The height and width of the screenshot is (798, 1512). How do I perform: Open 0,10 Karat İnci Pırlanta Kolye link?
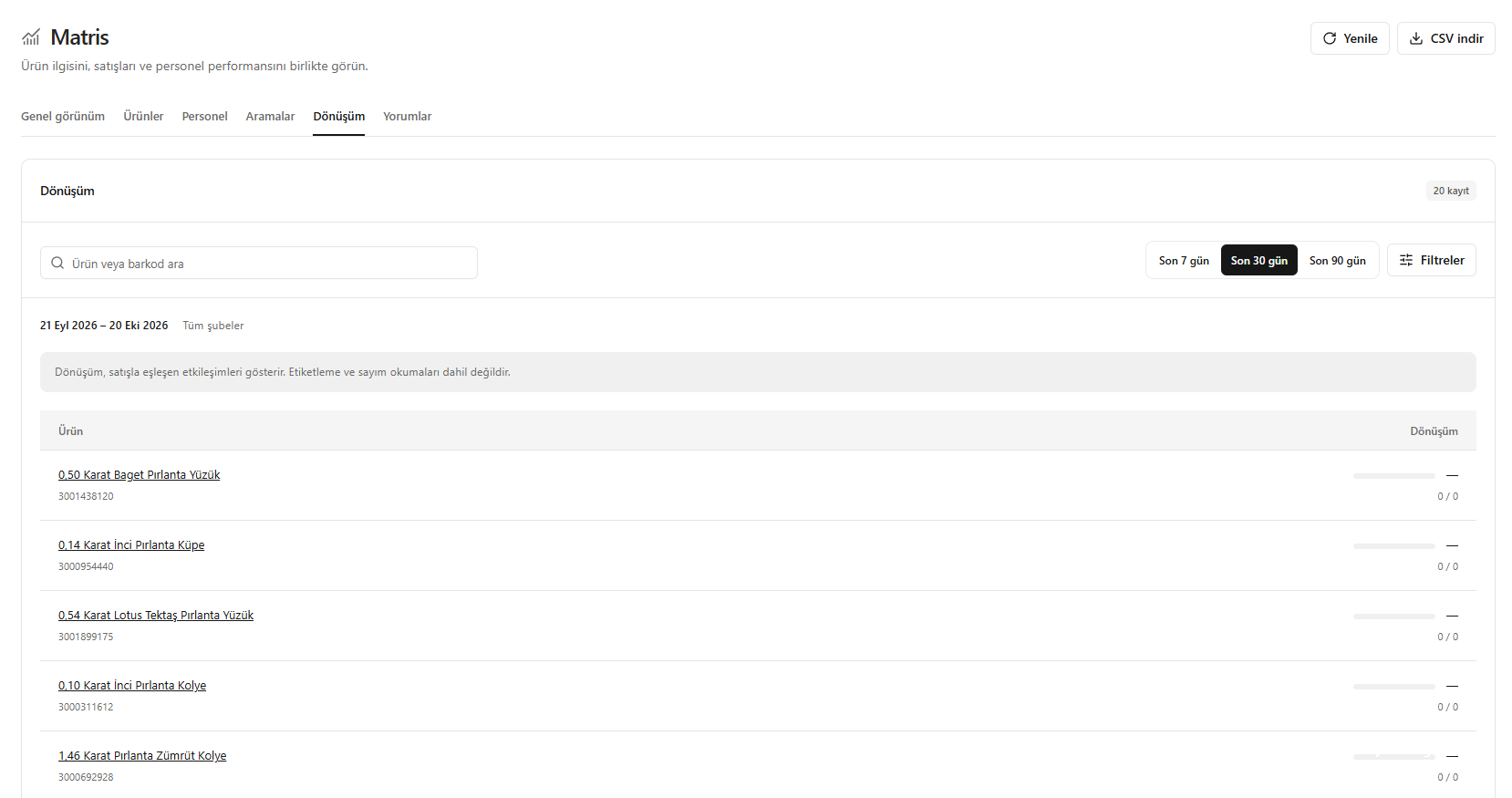tap(132, 685)
